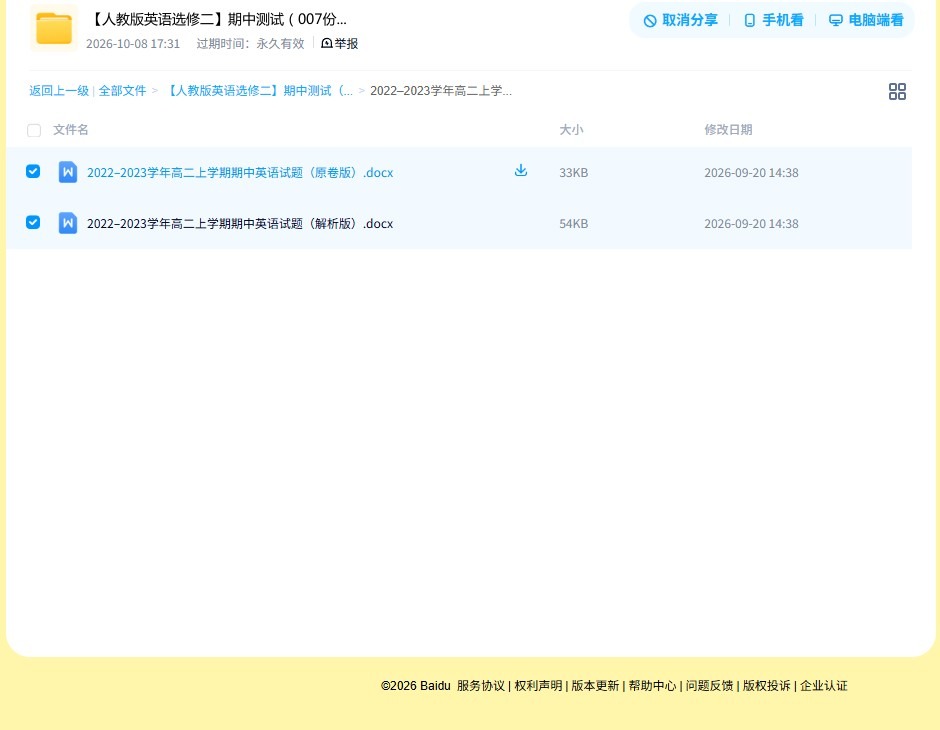Click the Word icon of 原卷版 file
Screen dimensions: 940x730
coord(68,172)
